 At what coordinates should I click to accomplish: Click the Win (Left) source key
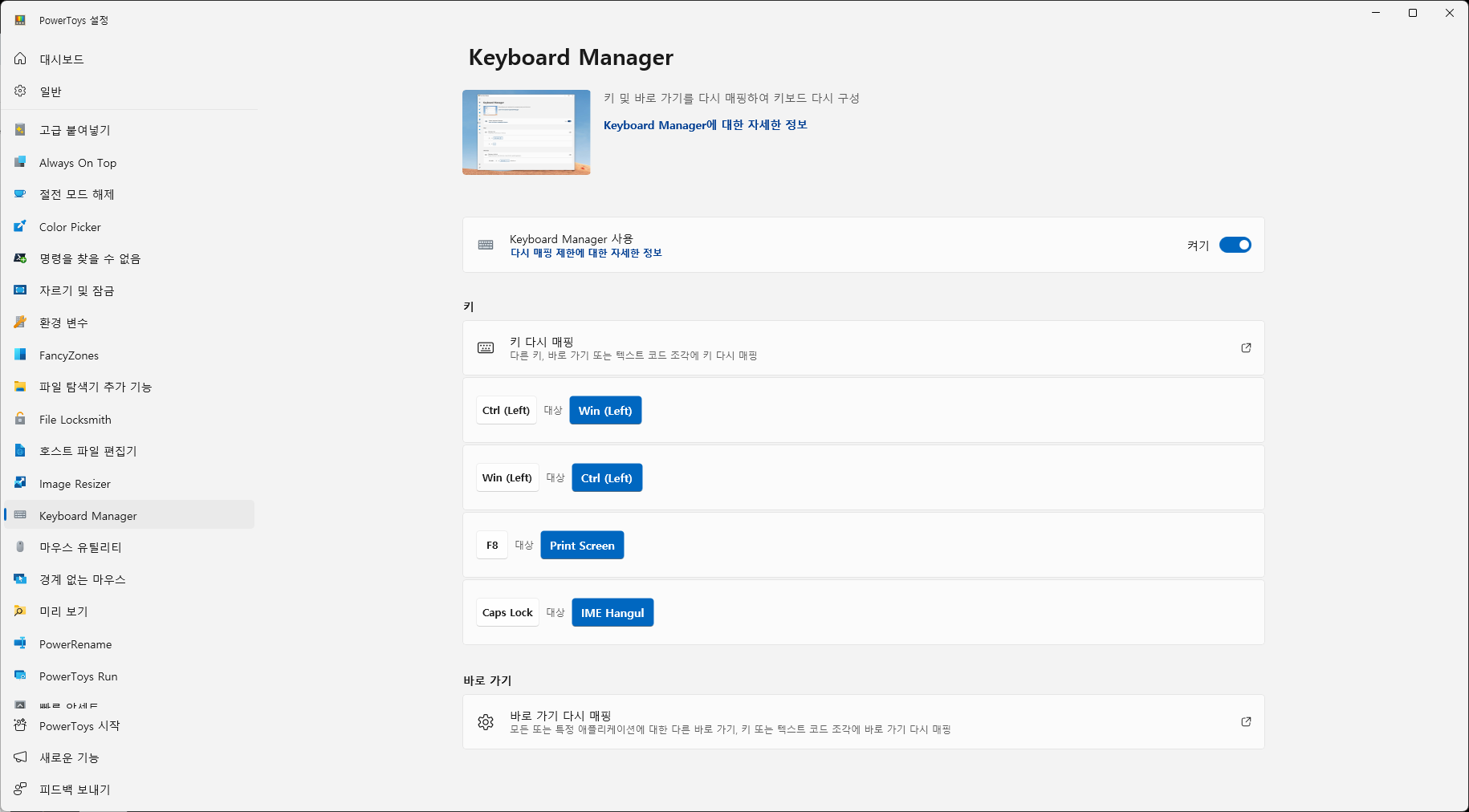pos(507,477)
